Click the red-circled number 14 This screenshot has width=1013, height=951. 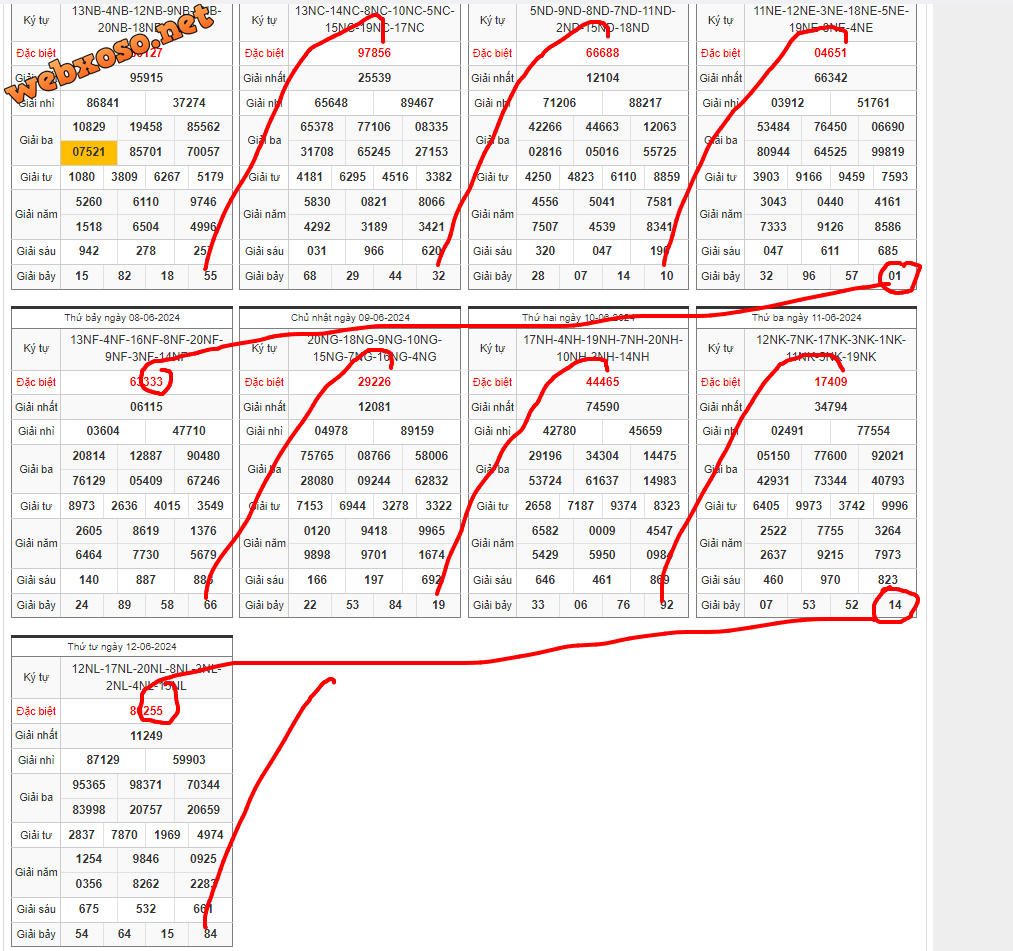click(895, 605)
